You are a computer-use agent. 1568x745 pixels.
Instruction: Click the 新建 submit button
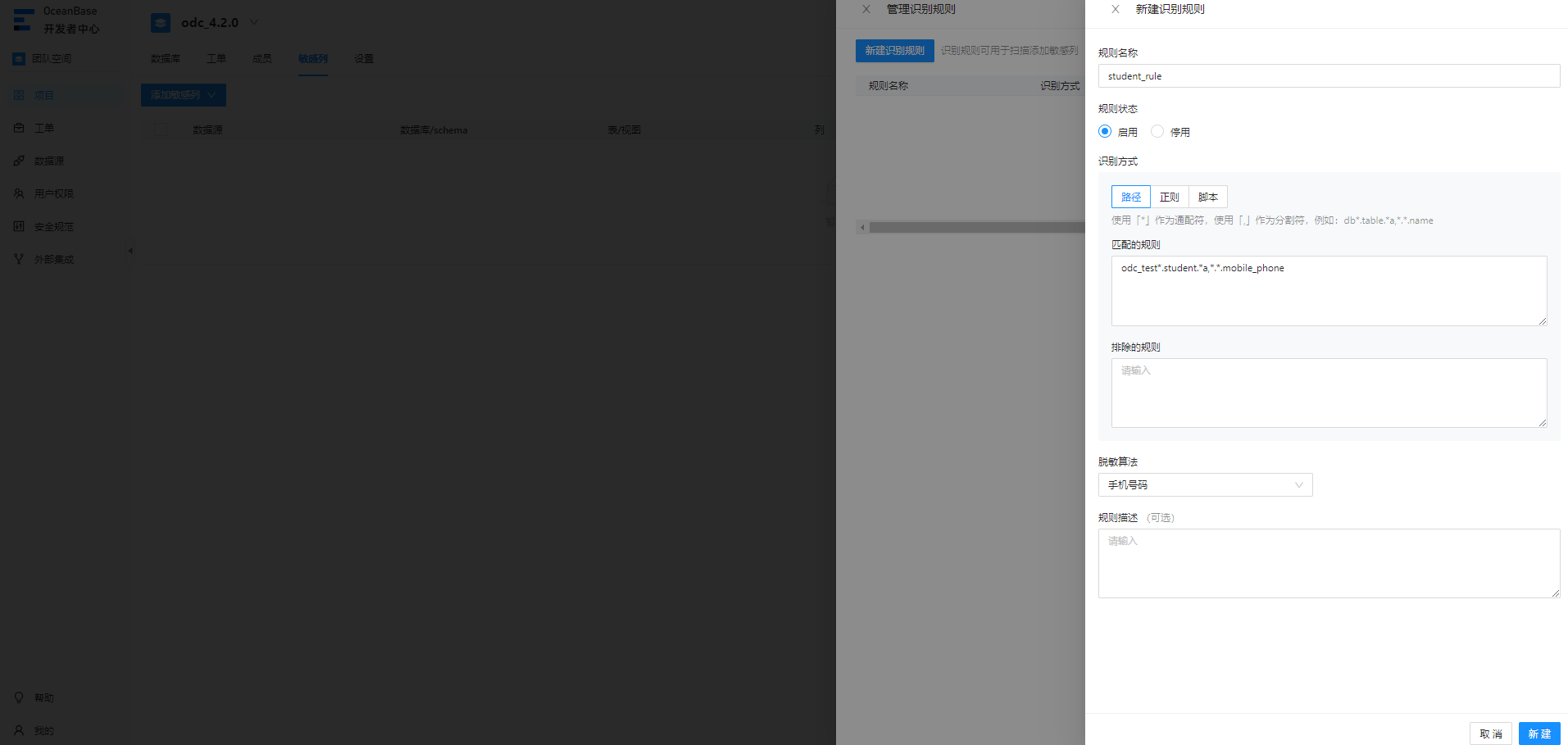tap(1539, 734)
